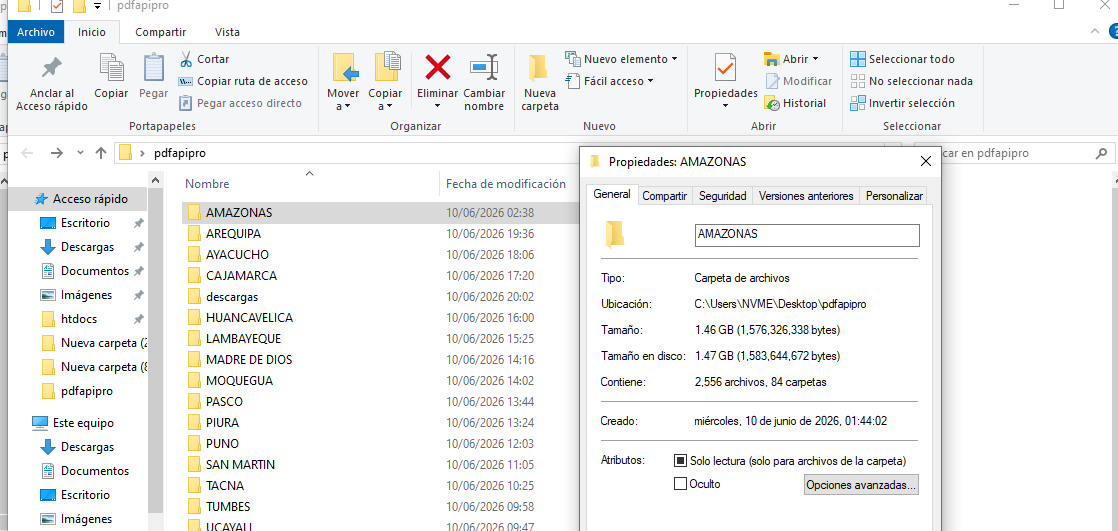Select the PIURA folder
The height and width of the screenshot is (531, 1118).
(381, 423)
